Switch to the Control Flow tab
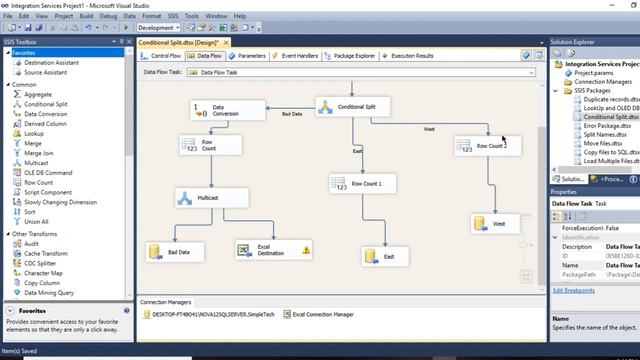The width and height of the screenshot is (640, 360). pyautogui.click(x=161, y=56)
